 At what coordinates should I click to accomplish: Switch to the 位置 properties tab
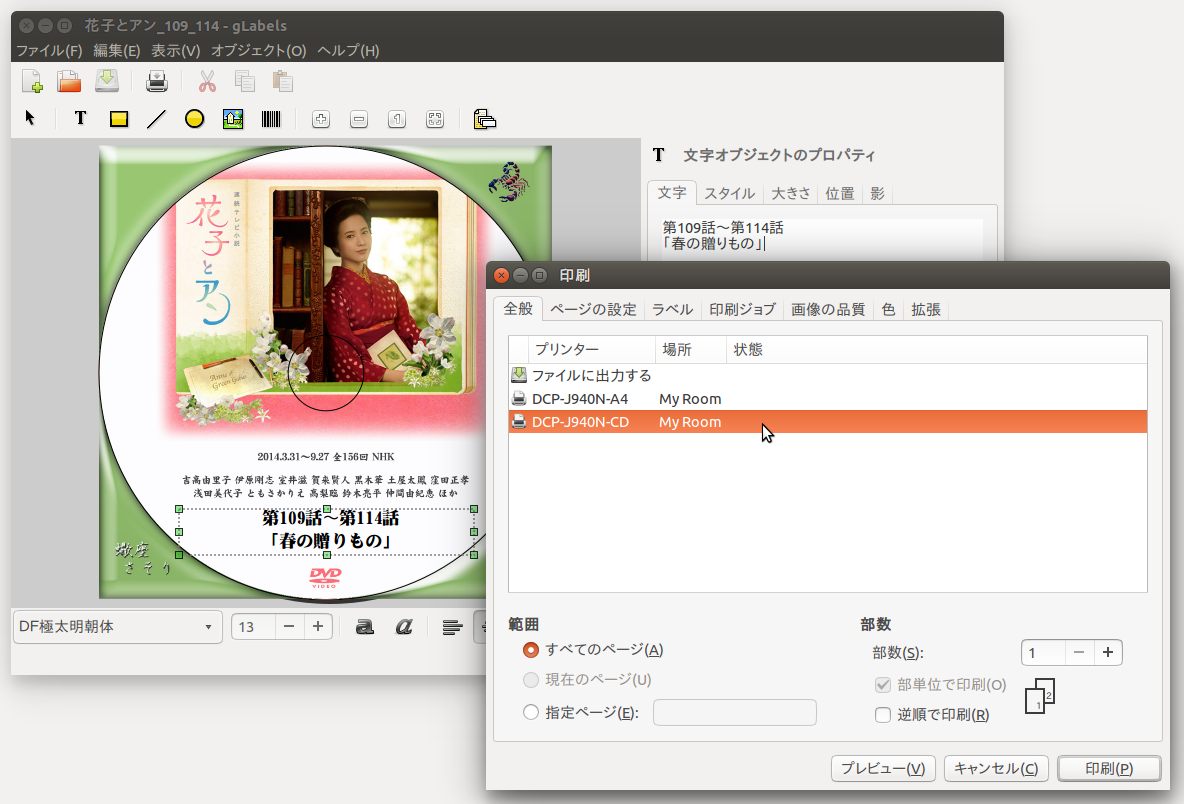(x=840, y=193)
